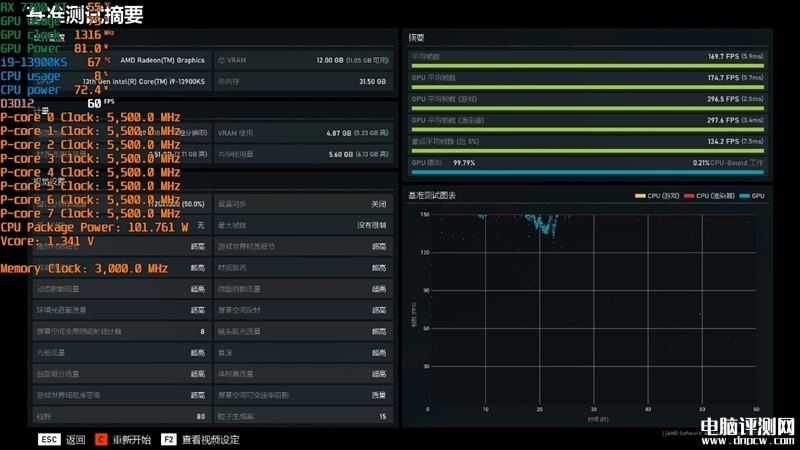Click the 动态刷新质量 setting row
Image resolution: width=800 pixels, height=450 pixels.
pyautogui.click(x=122, y=289)
